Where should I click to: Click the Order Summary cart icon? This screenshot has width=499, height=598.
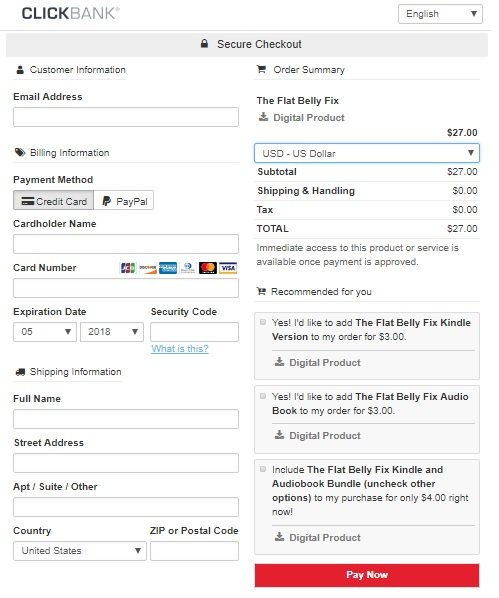pos(261,69)
